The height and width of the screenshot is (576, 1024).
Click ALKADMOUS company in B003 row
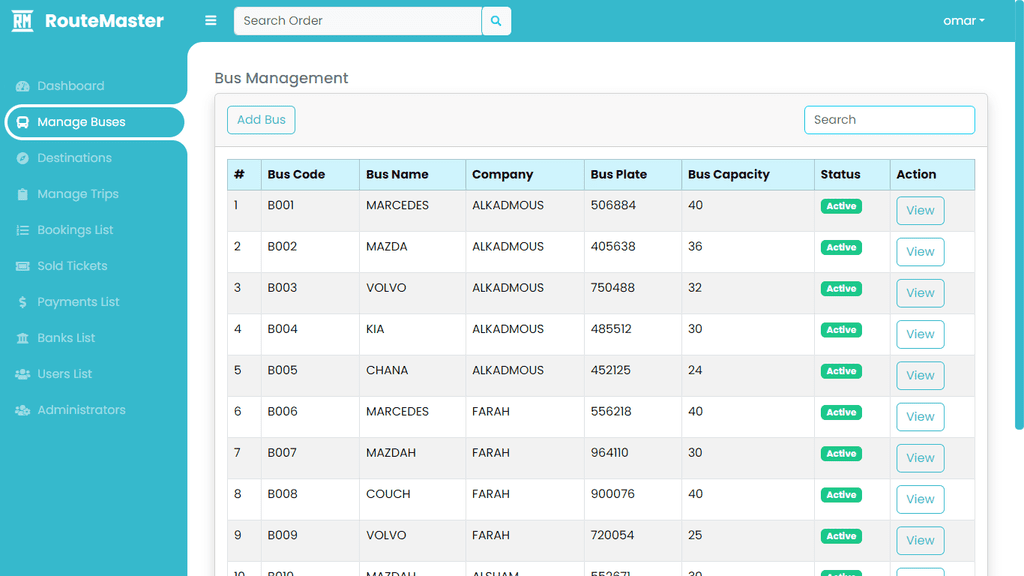click(507, 287)
